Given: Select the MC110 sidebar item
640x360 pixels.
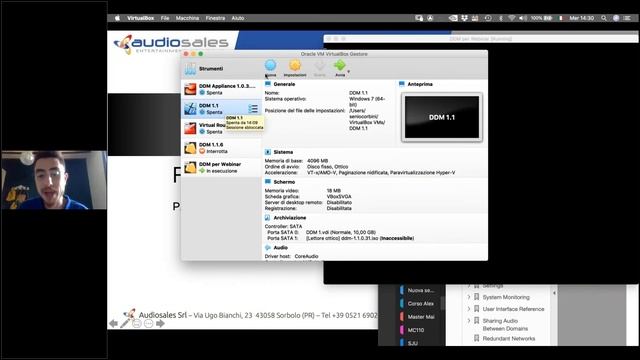Looking at the screenshot, I should click(x=416, y=330).
